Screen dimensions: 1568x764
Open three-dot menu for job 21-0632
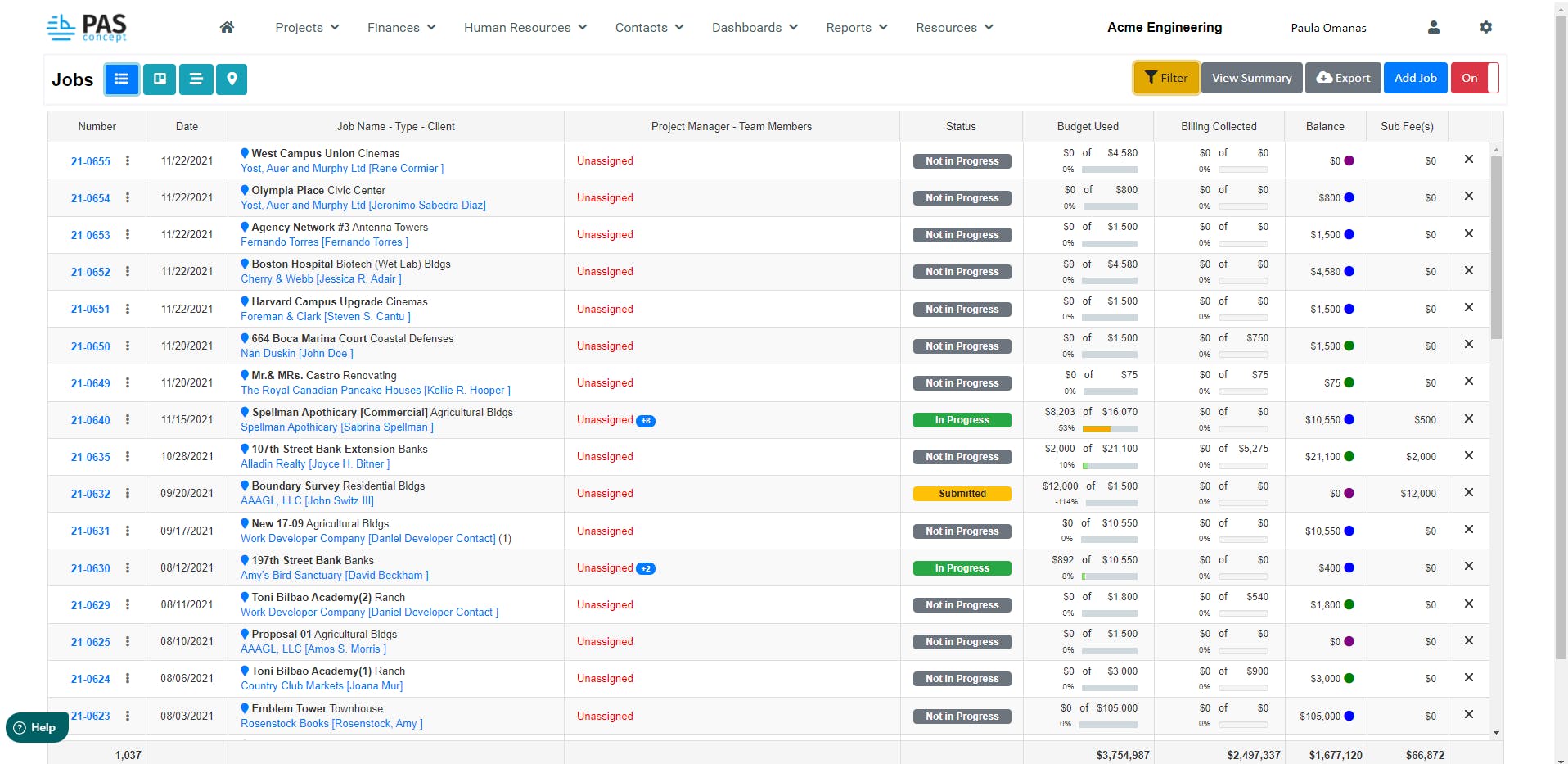click(x=127, y=493)
